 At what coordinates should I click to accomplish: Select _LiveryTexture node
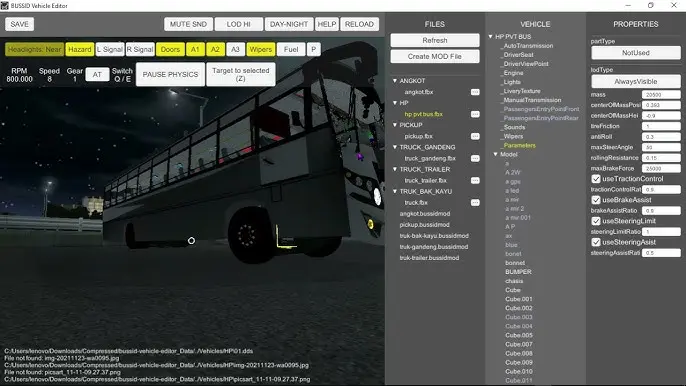[520, 91]
